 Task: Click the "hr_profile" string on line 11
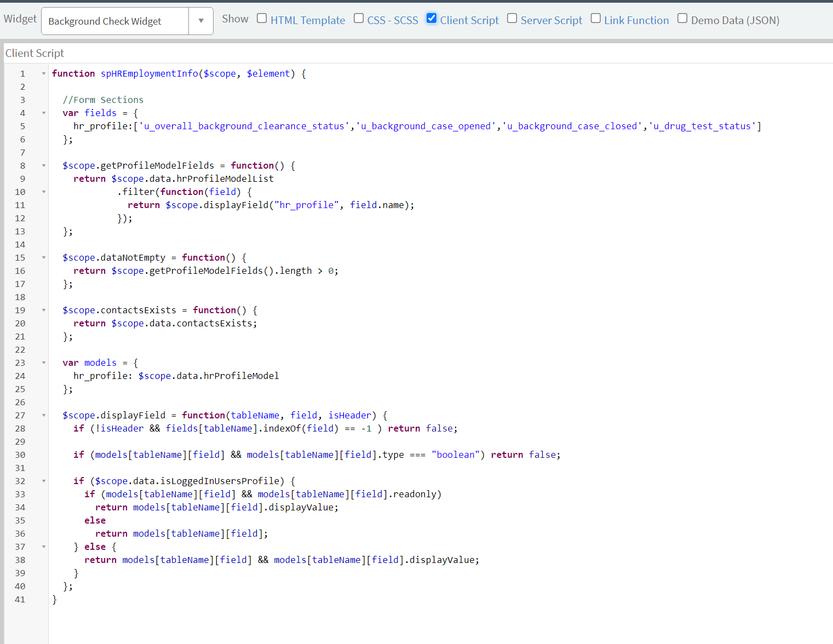tap(307, 205)
